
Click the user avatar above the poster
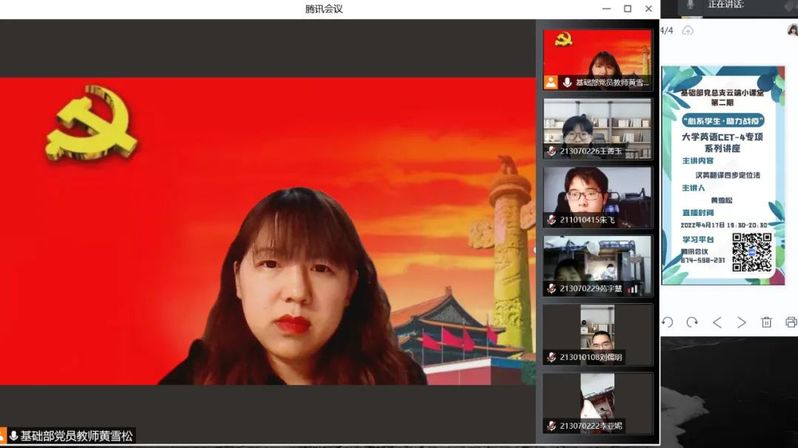[x=792, y=31]
